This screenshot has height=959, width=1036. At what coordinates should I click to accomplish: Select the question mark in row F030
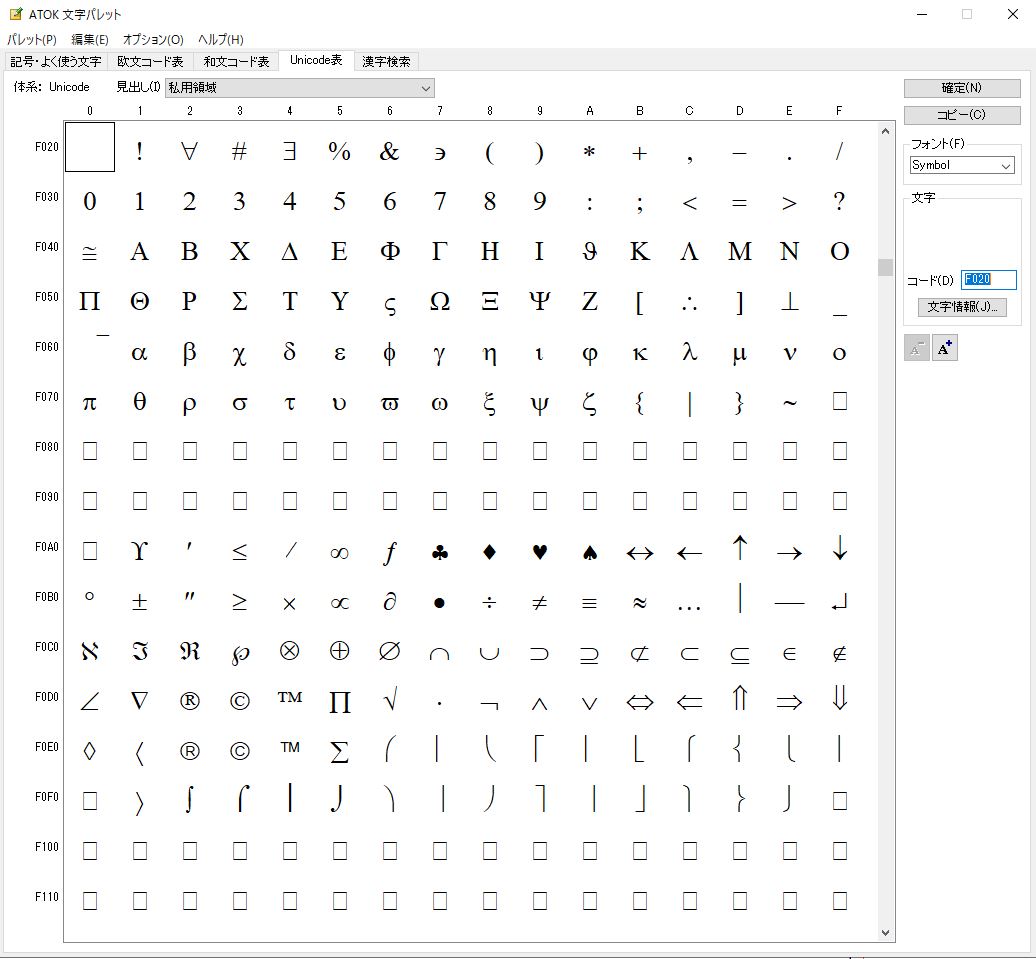(x=839, y=202)
